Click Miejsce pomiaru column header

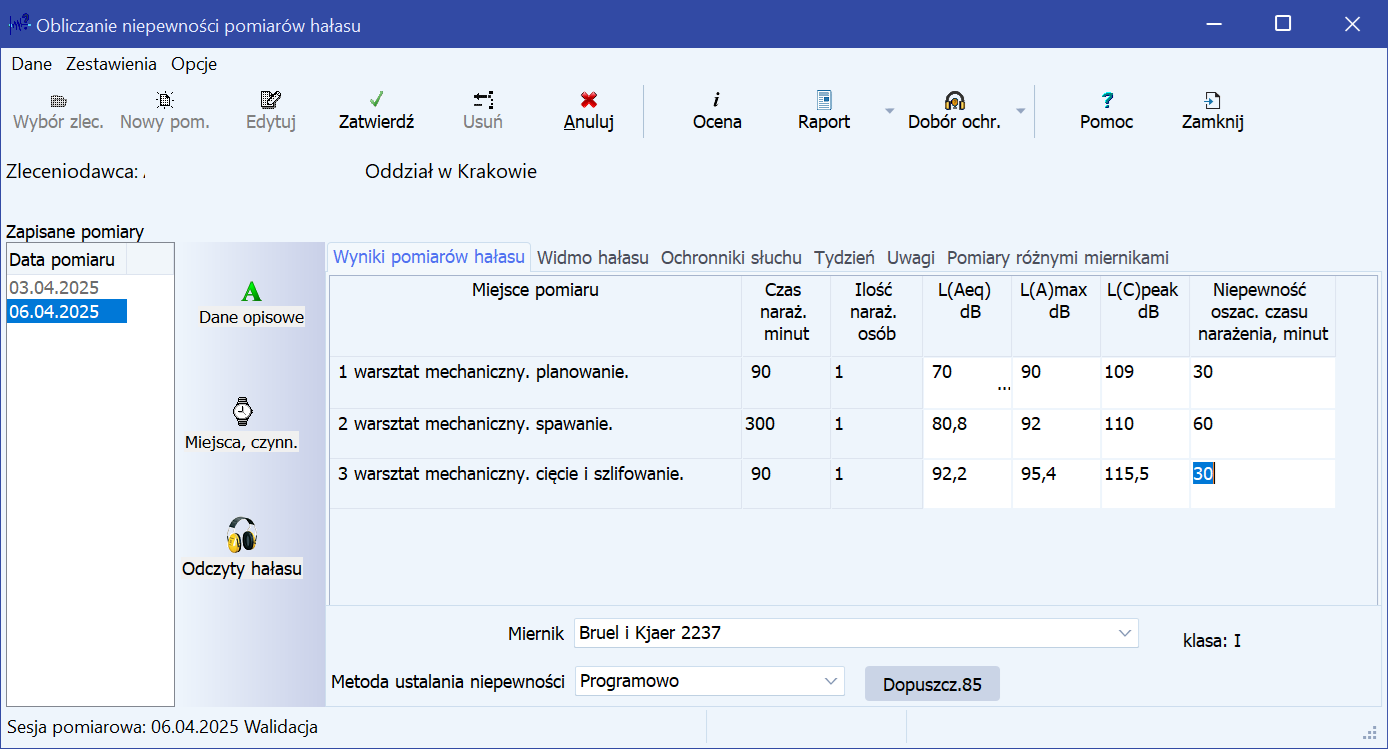(535, 316)
